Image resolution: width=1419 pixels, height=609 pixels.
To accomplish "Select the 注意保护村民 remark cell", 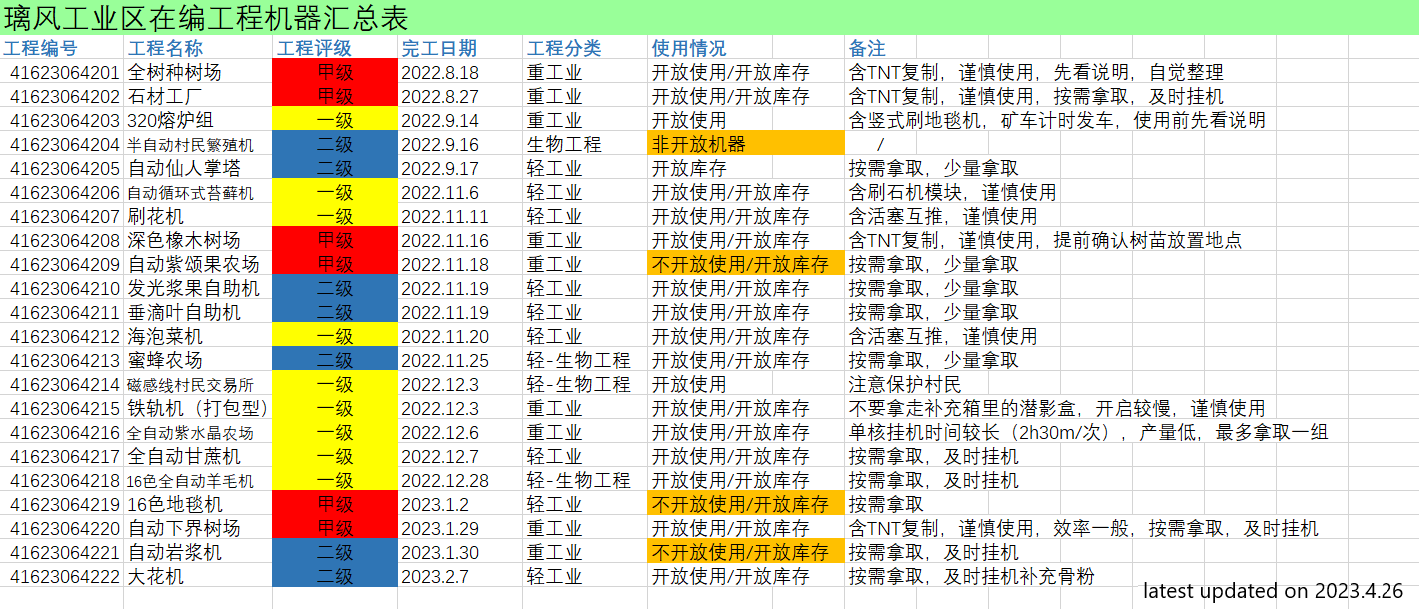I will coord(904,384).
